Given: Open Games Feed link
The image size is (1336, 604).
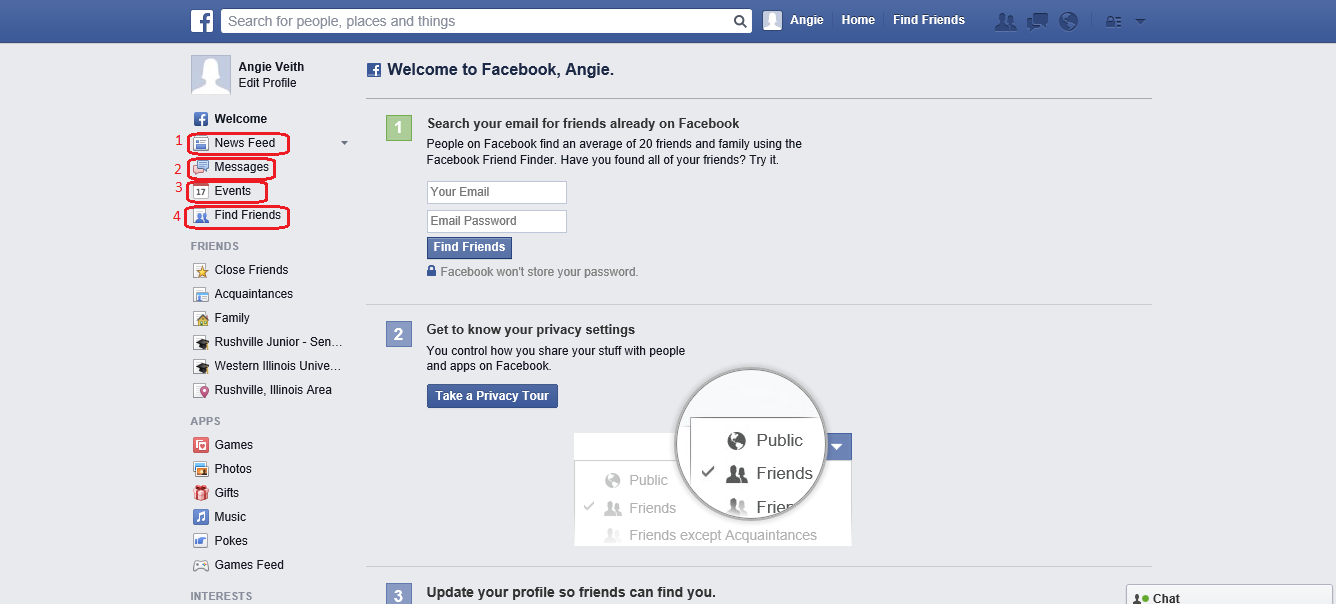Looking at the screenshot, I should (249, 565).
